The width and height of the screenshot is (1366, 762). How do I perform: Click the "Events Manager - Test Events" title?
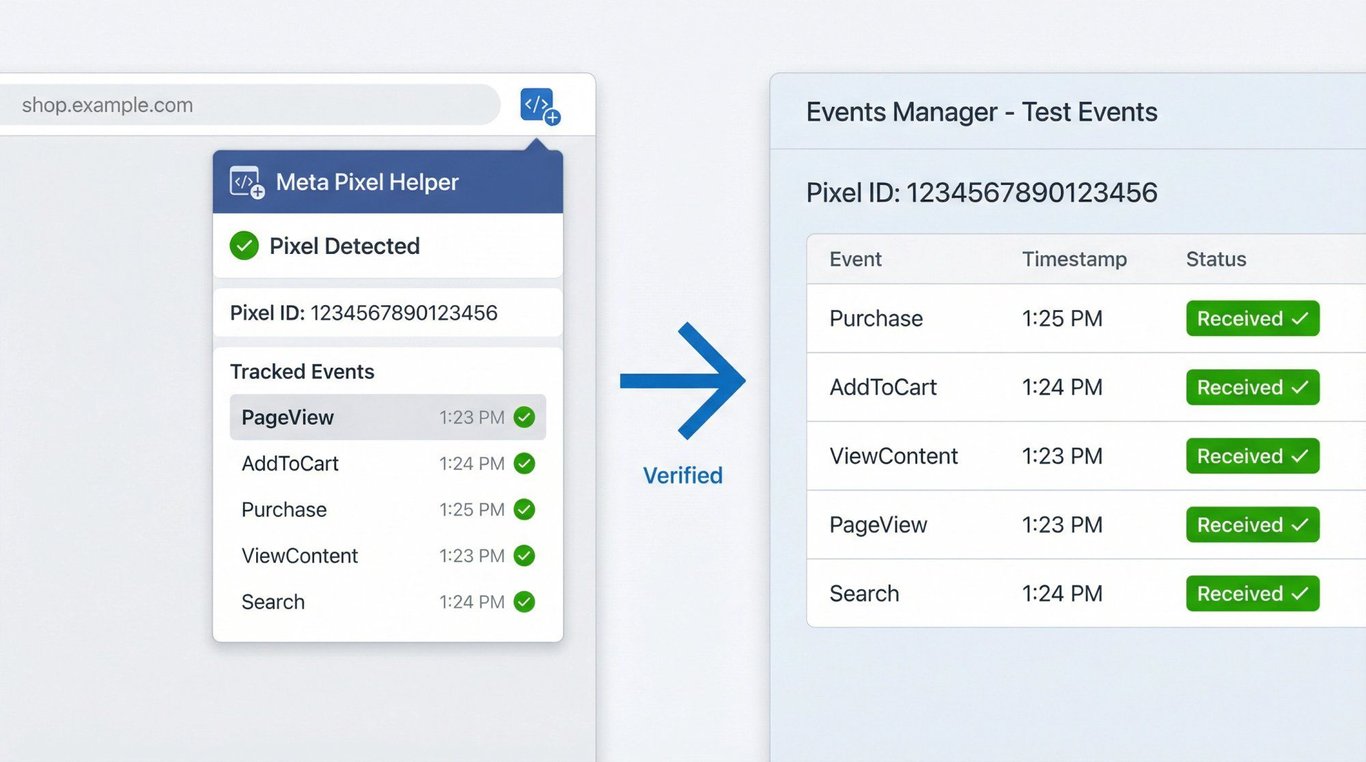(982, 112)
